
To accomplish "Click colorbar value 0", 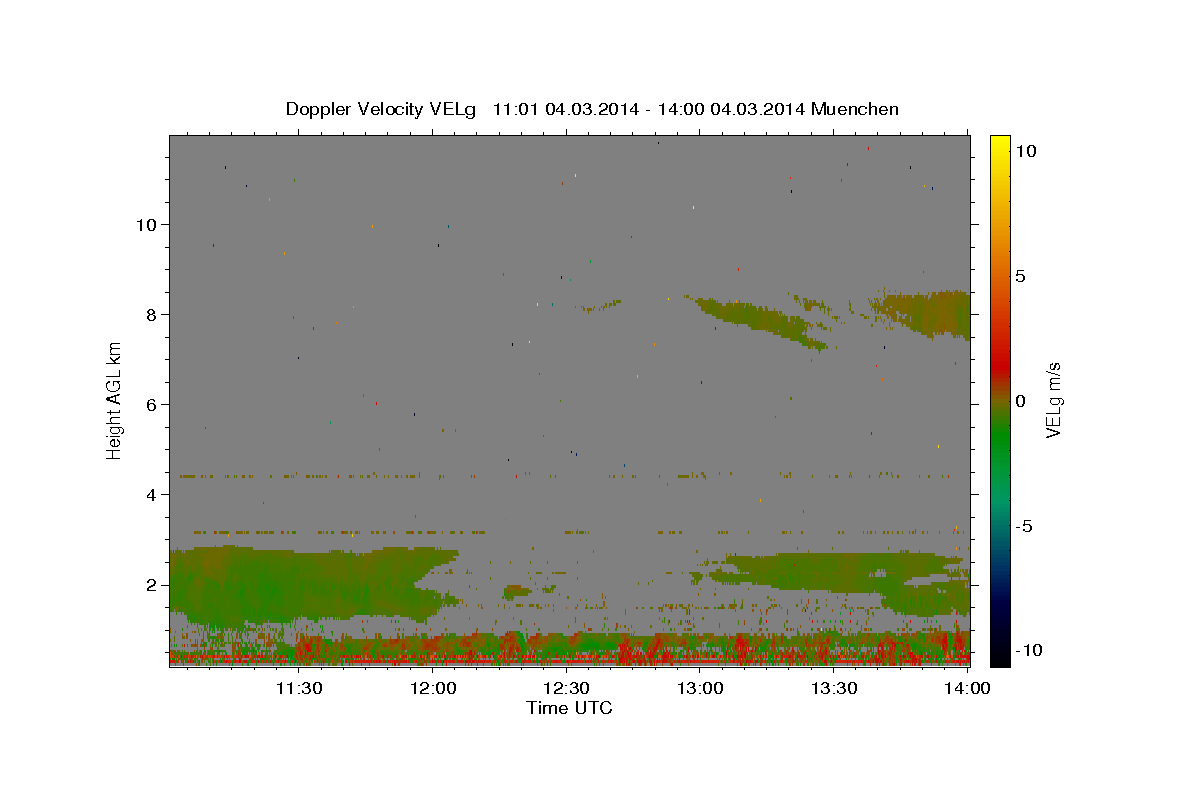I will pyautogui.click(x=1020, y=401).
